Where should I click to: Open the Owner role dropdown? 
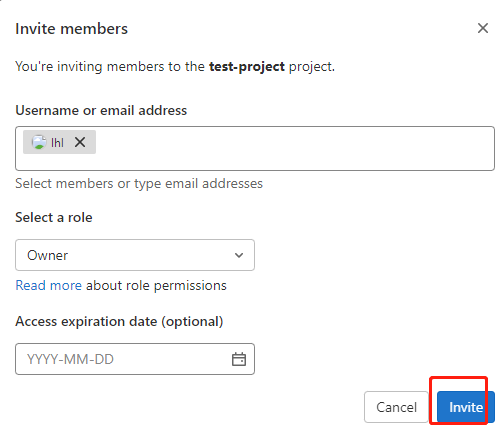(x=135, y=255)
